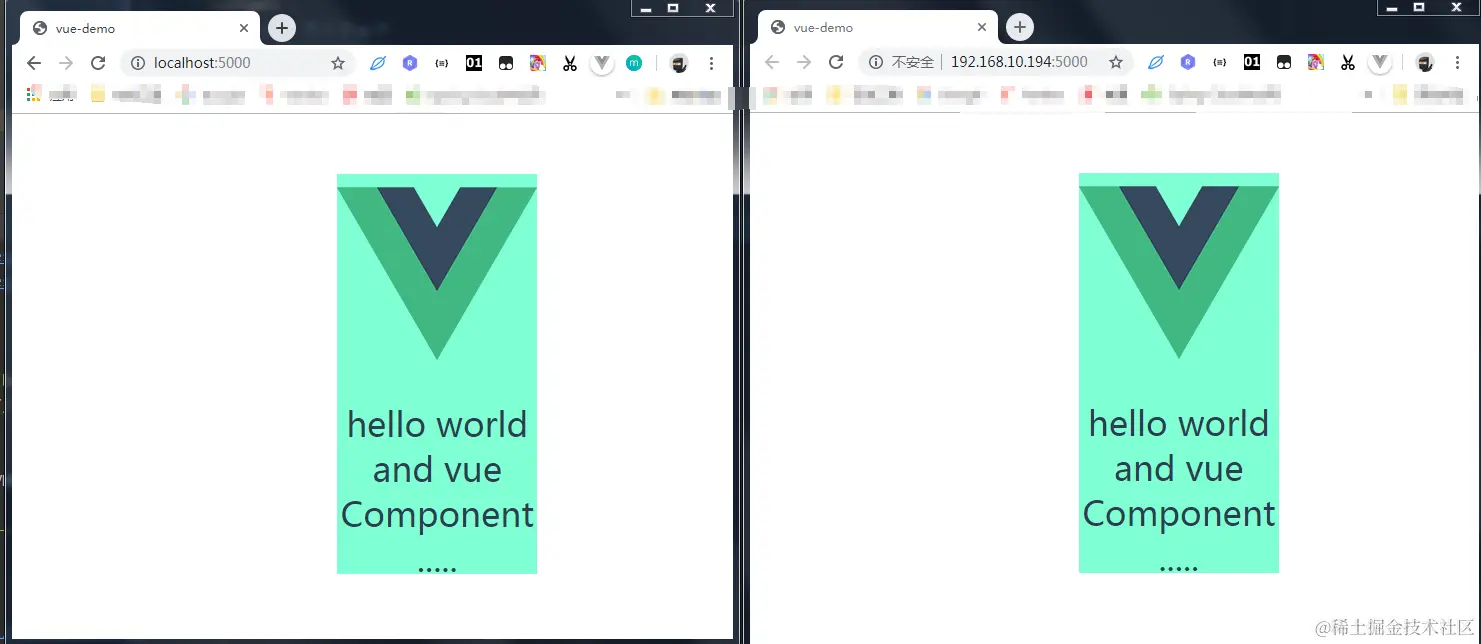This screenshot has height=644, width=1481.
Task: Open Tampermonkey extension in right window
Action: click(1284, 62)
